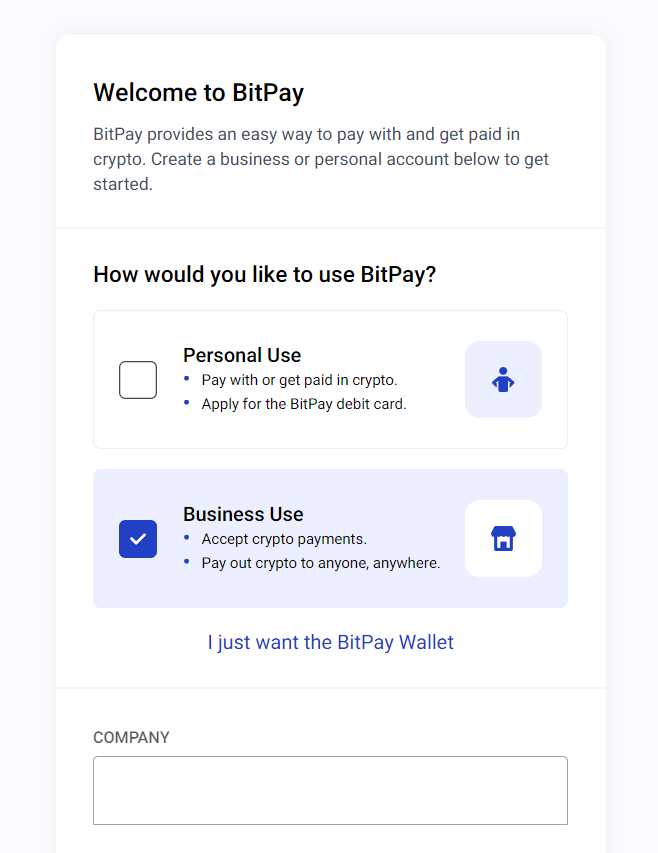658x853 pixels.
Task: Click inside the COMPANY input field
Action: (330, 790)
